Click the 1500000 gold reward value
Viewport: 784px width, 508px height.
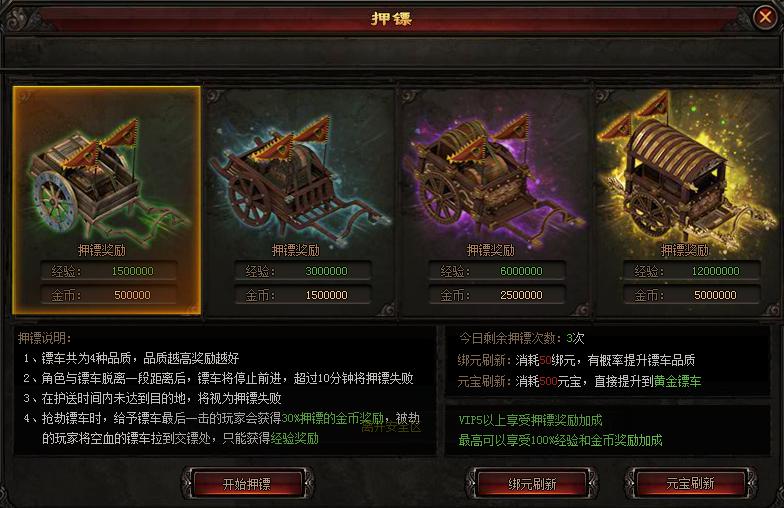point(326,295)
